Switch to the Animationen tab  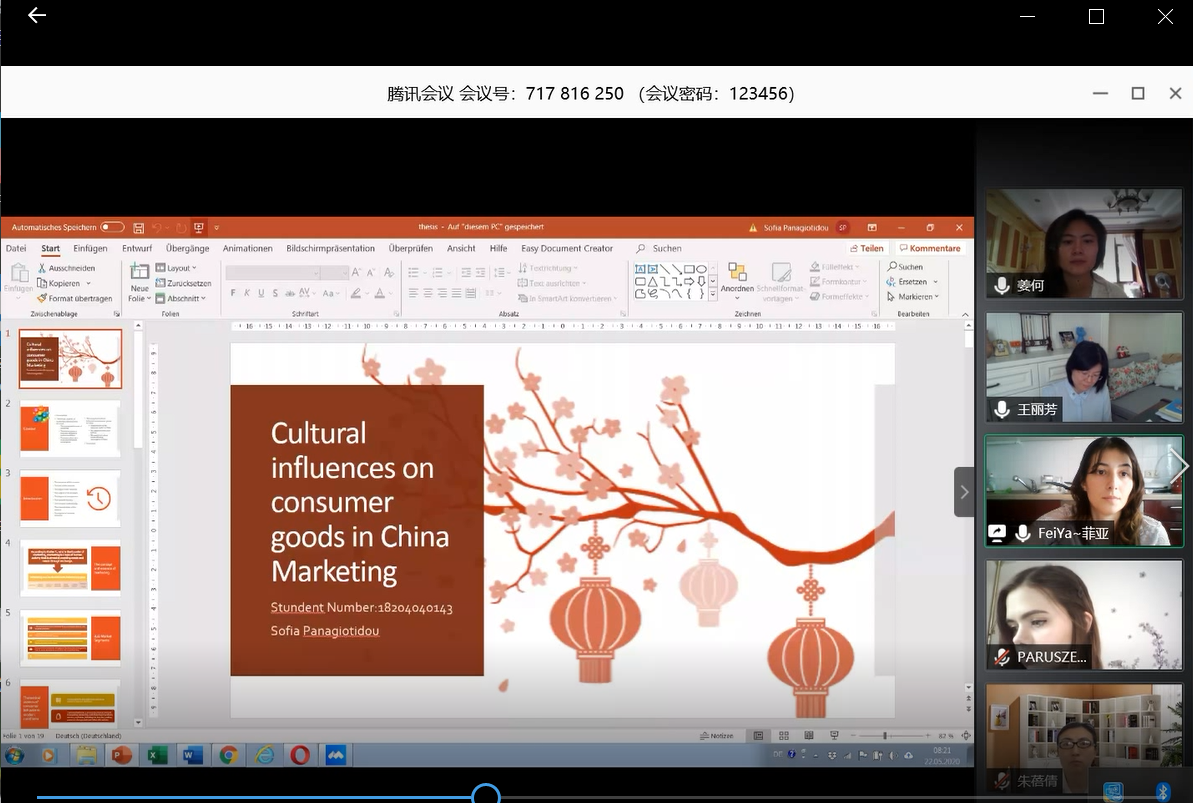click(247, 248)
